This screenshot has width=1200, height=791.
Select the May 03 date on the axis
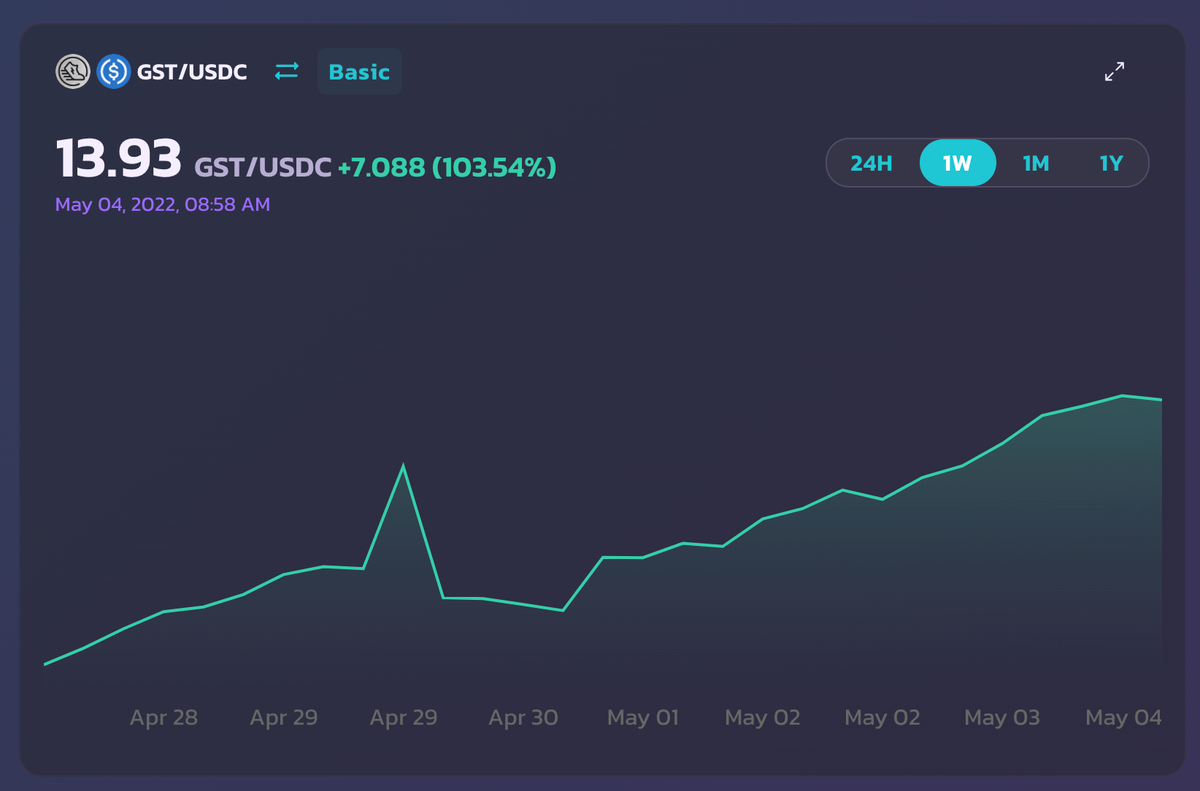pyautogui.click(x=1002, y=718)
